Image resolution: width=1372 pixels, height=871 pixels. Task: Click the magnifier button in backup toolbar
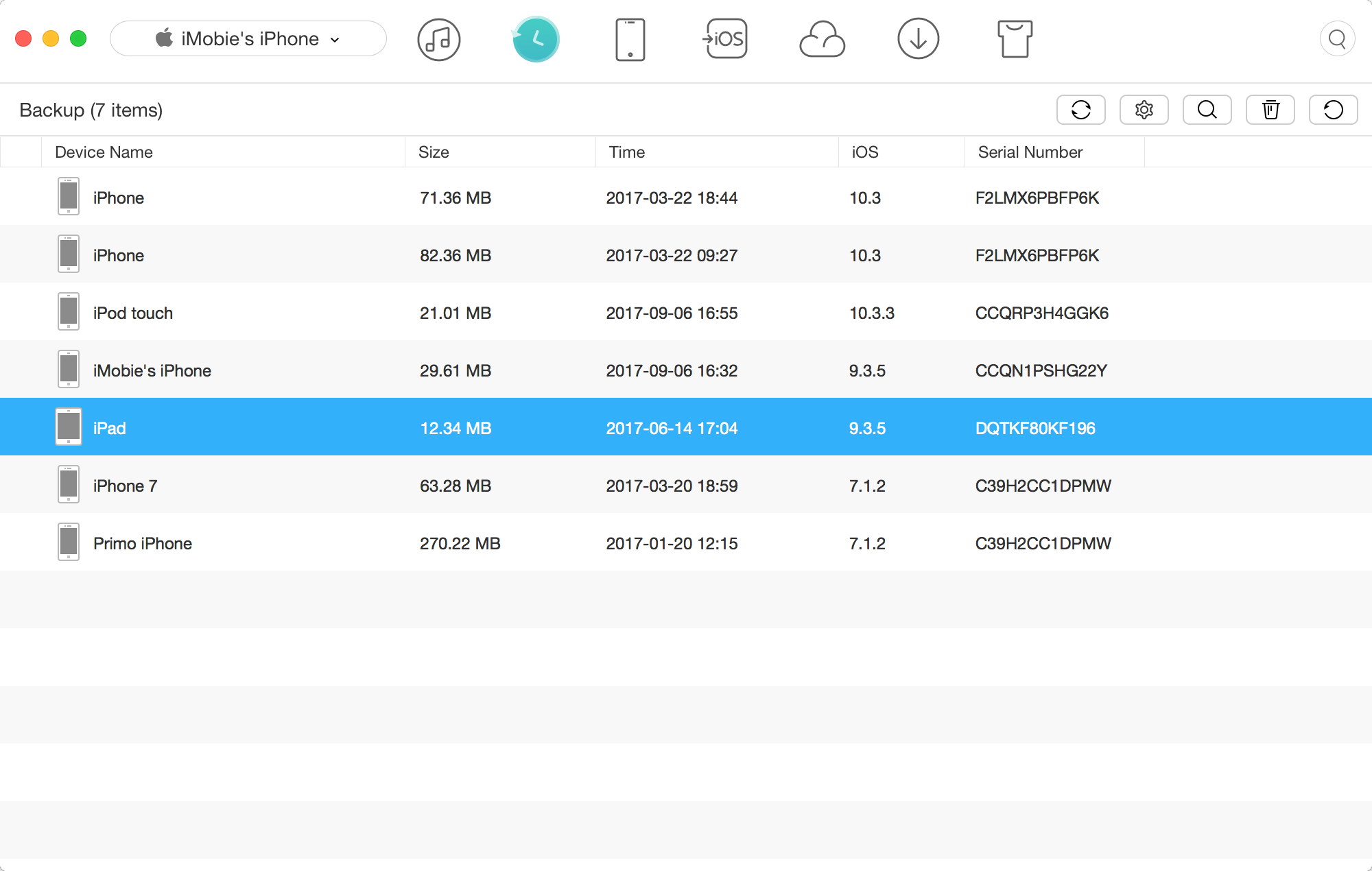click(1207, 110)
